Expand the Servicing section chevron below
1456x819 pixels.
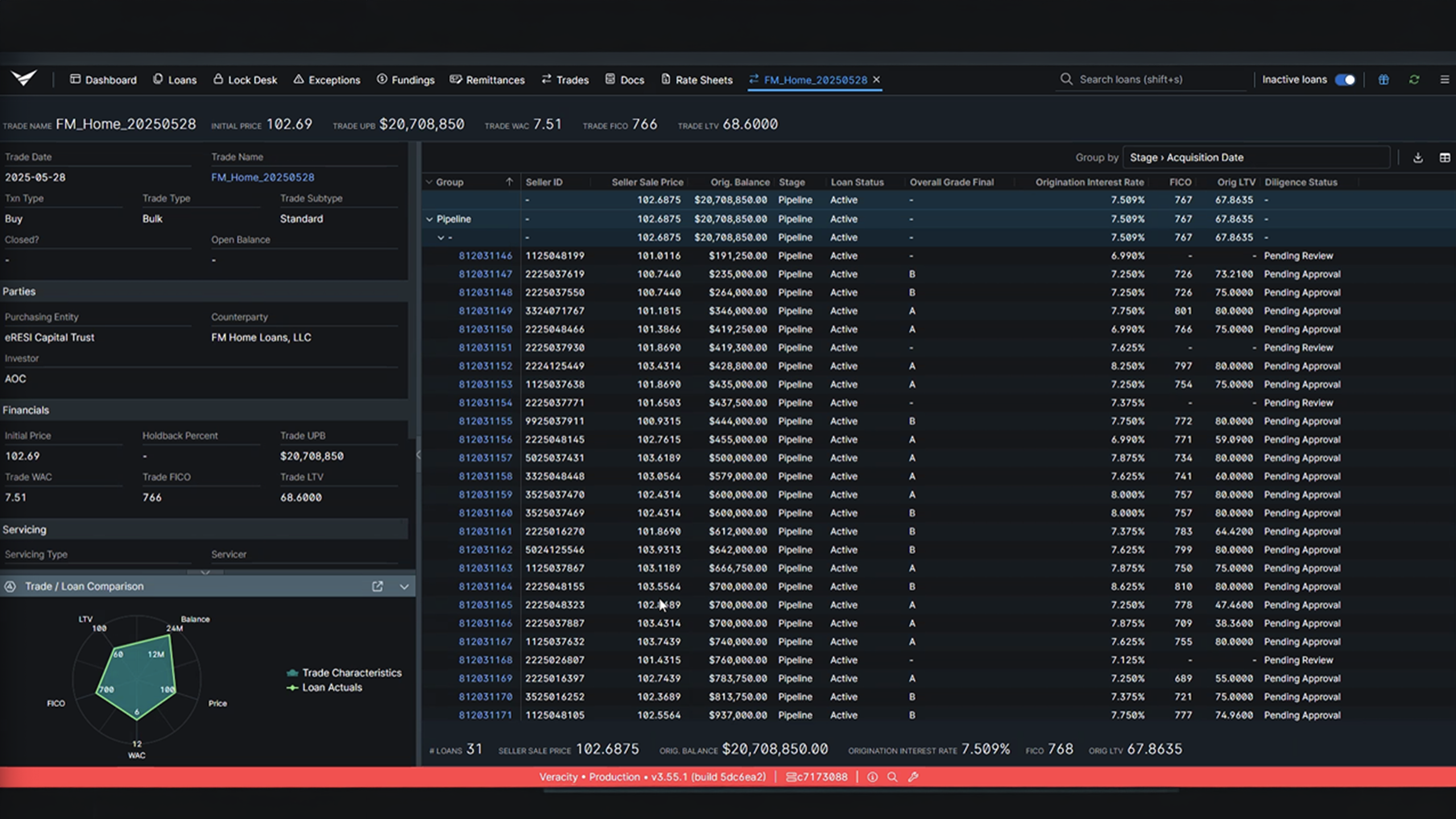coord(205,572)
